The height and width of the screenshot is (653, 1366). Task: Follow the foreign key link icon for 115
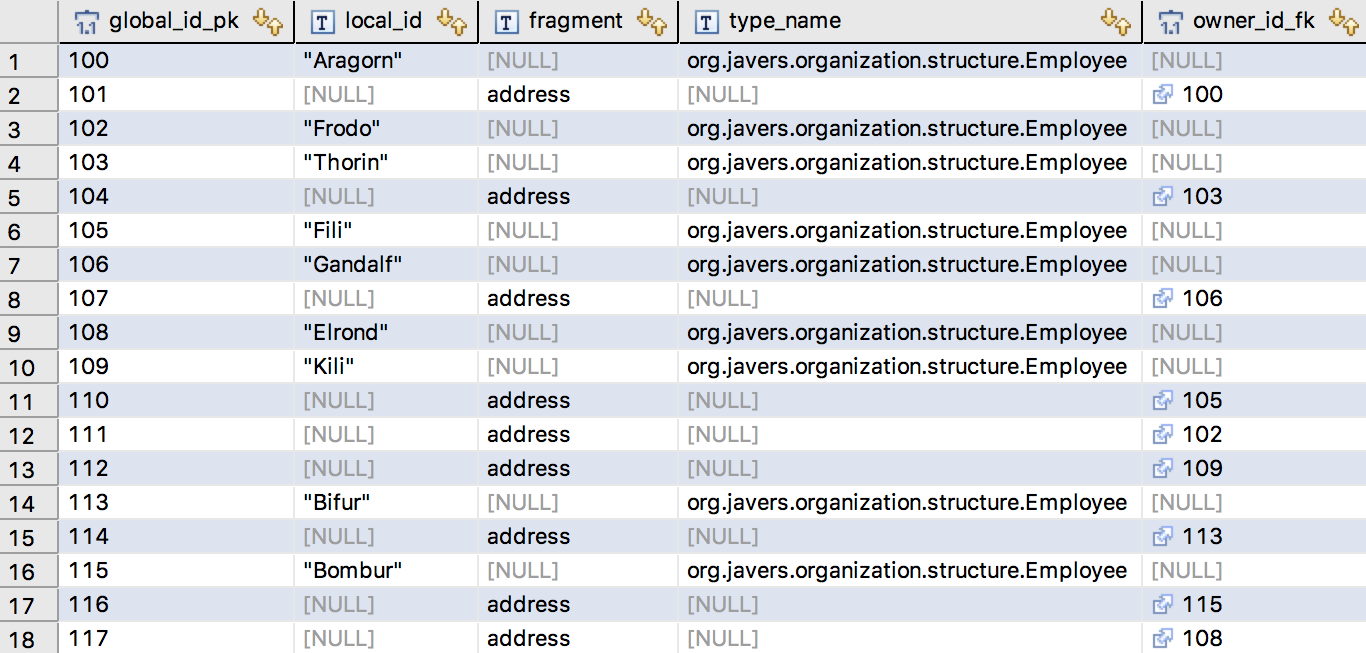point(1162,604)
